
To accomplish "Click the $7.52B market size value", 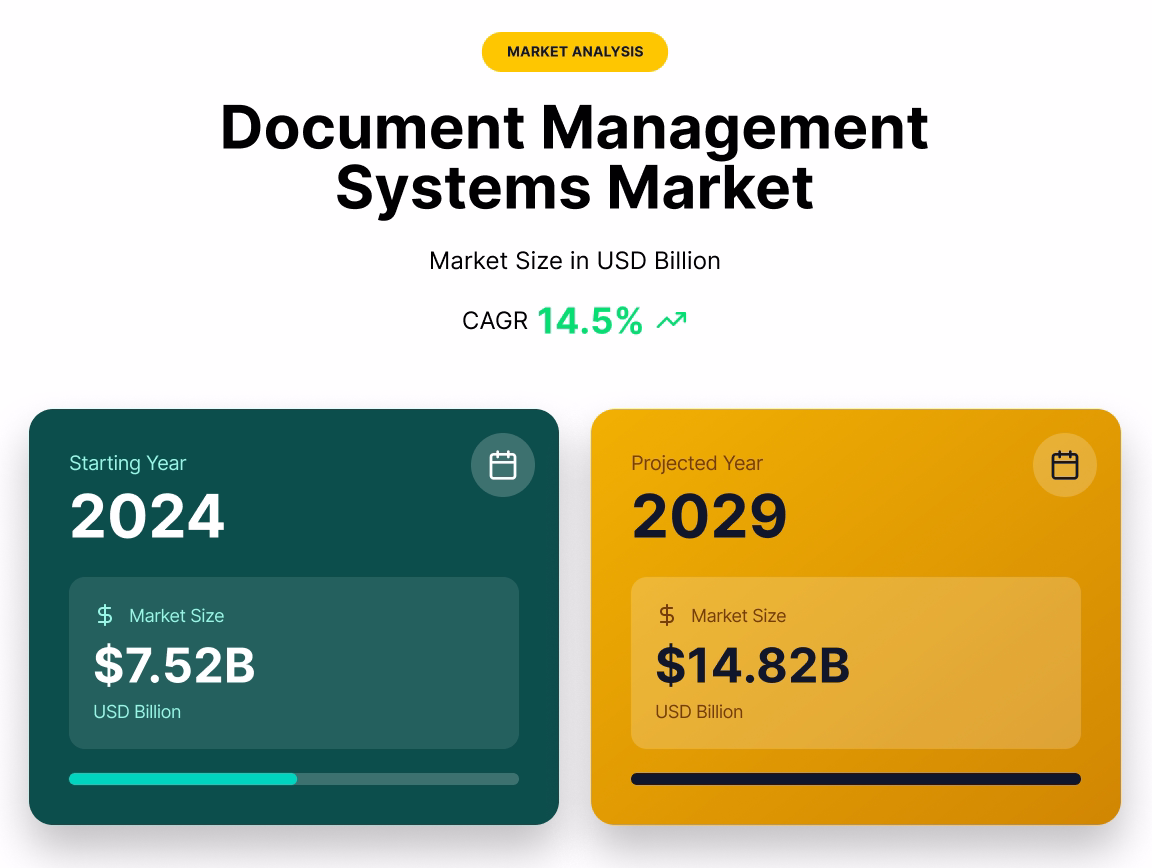I will pos(174,665).
